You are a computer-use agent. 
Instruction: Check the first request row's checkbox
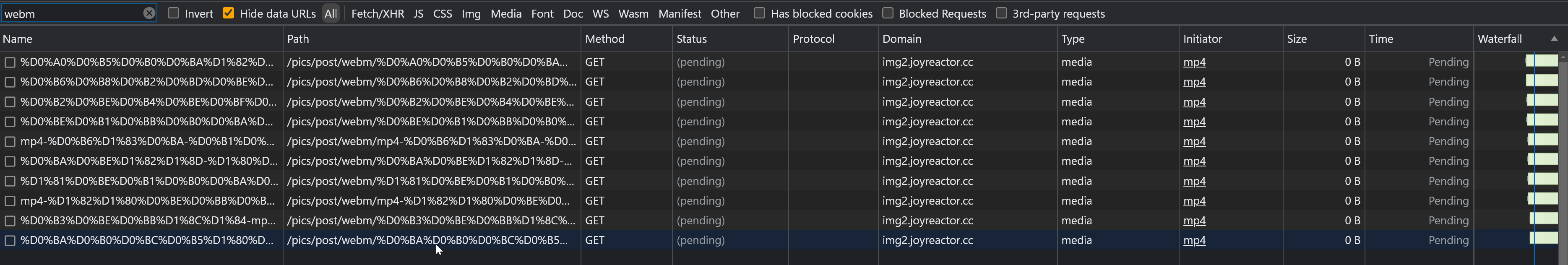click(x=10, y=61)
